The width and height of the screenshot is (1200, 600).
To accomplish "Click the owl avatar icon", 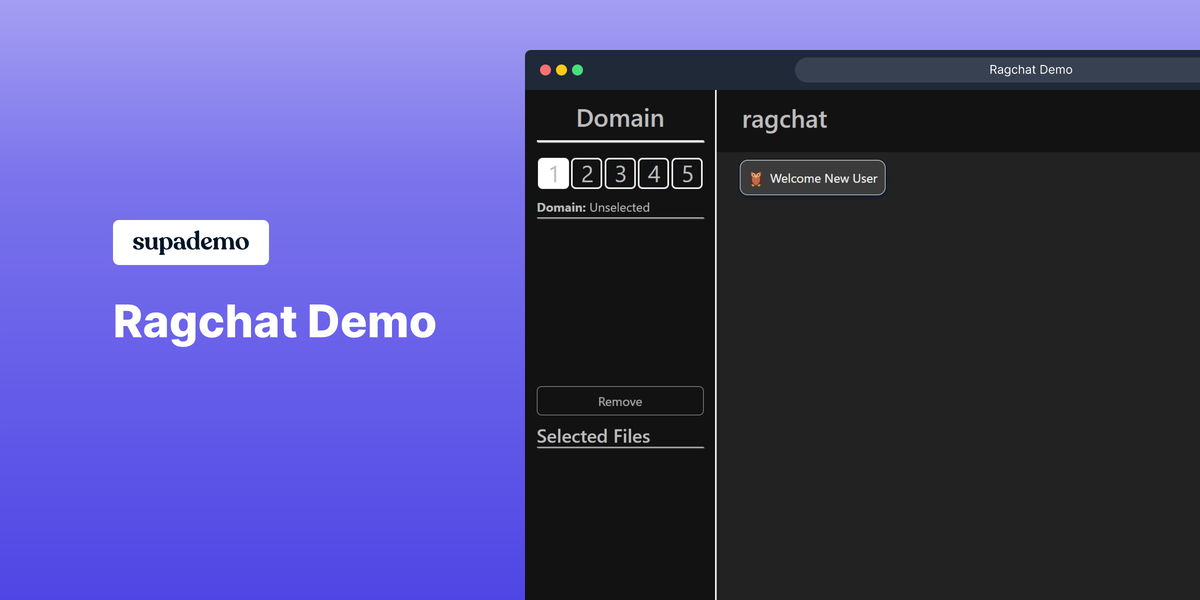I will tap(756, 179).
